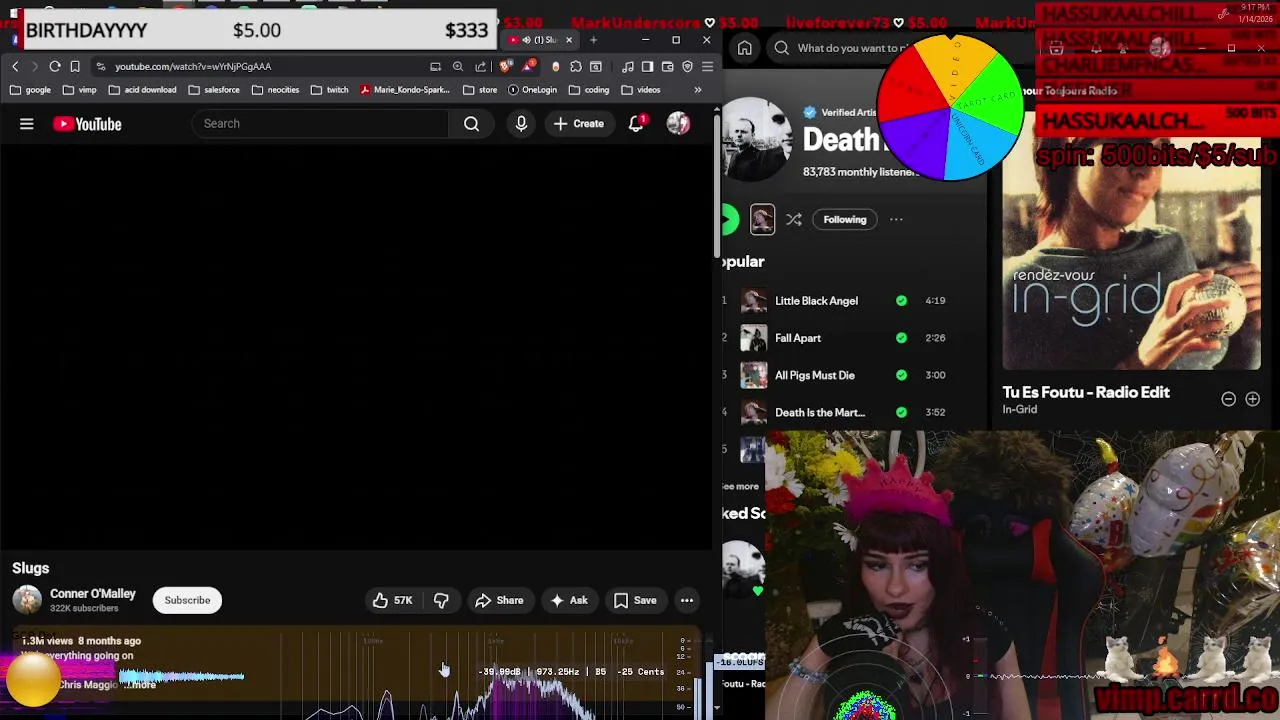Click the YouTube search magnifier button
Image resolution: width=1280 pixels, height=720 pixels.
(471, 124)
